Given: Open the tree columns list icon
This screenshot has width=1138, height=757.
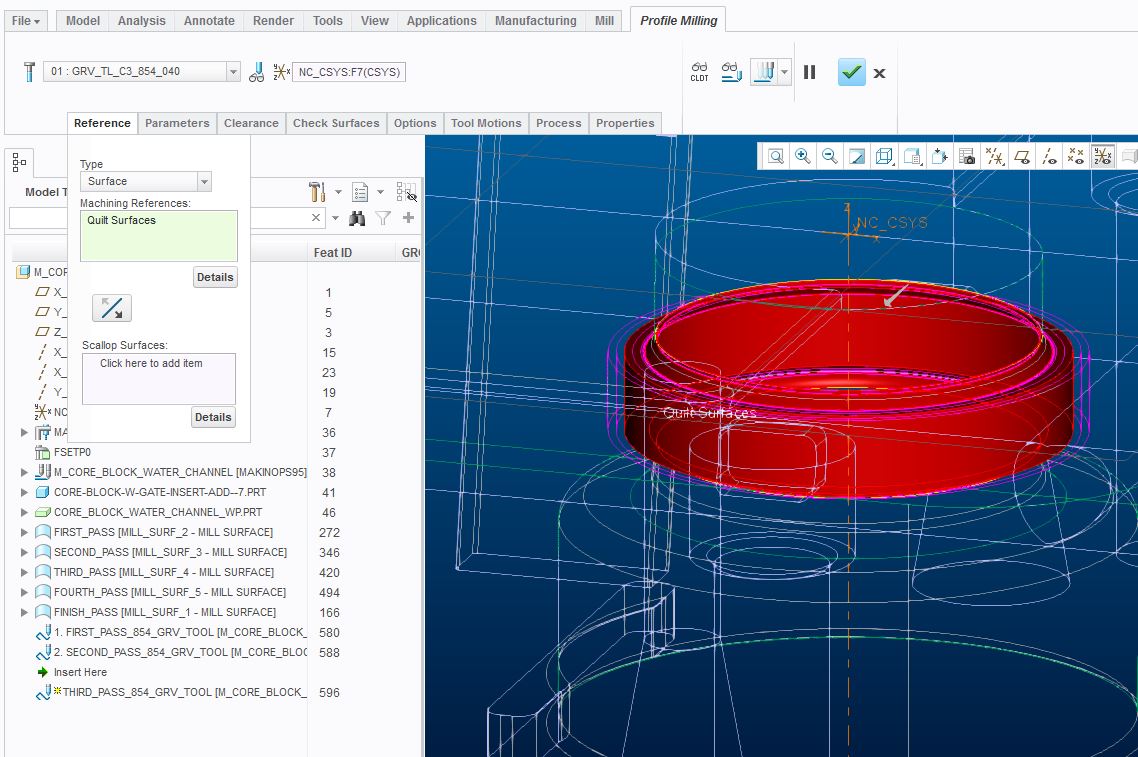Looking at the screenshot, I should 360,192.
